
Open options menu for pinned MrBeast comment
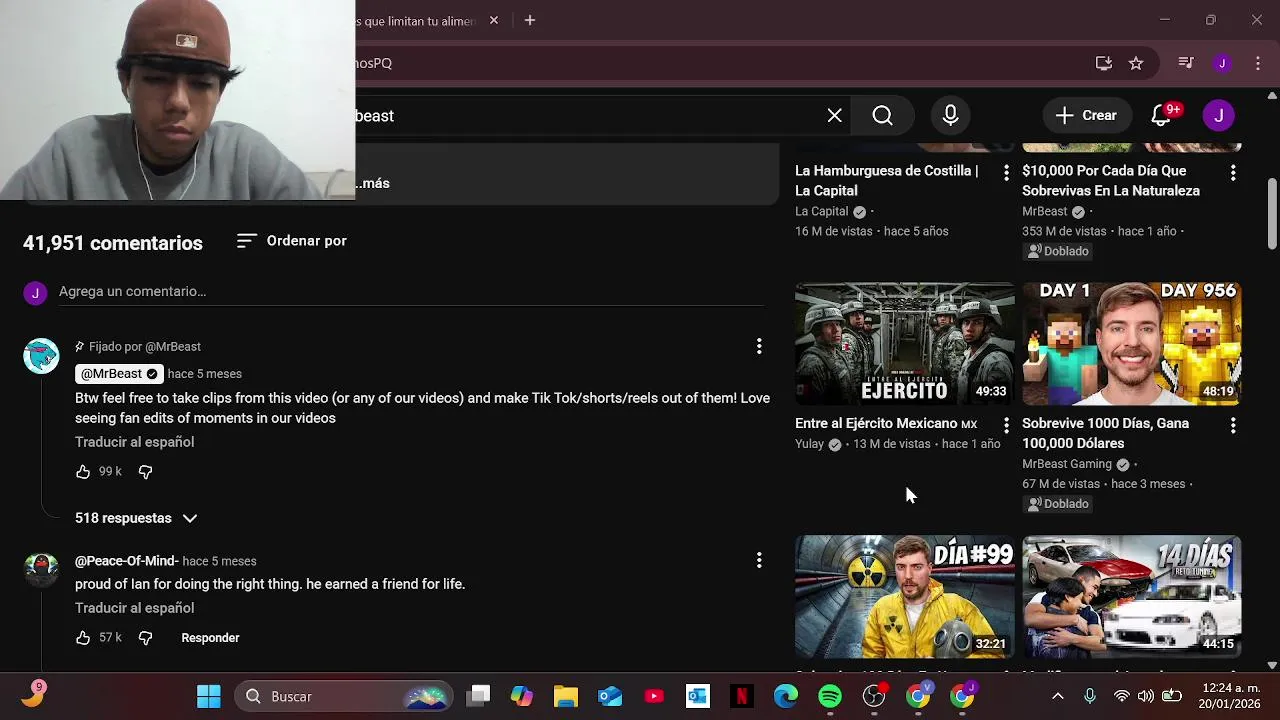click(759, 346)
